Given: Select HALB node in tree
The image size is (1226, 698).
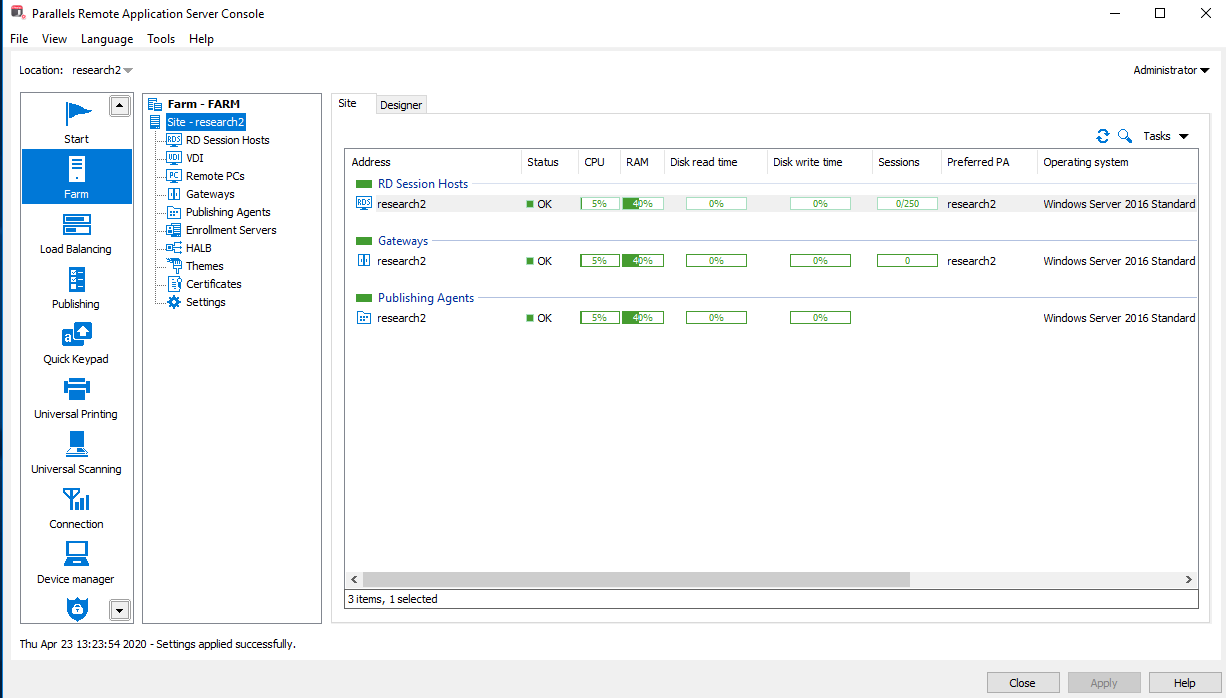Looking at the screenshot, I should 198,248.
